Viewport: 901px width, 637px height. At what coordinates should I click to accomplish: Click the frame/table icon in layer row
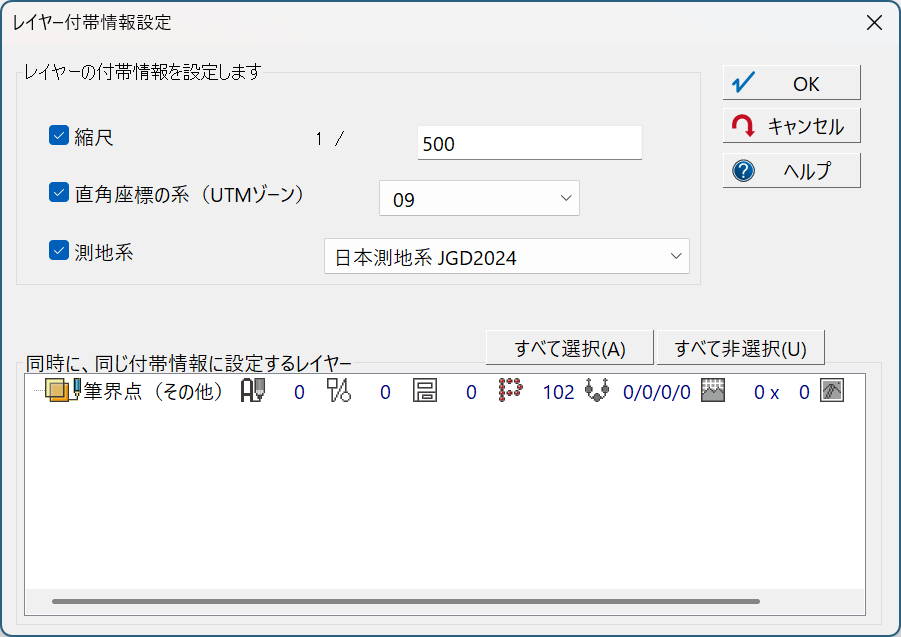(425, 392)
